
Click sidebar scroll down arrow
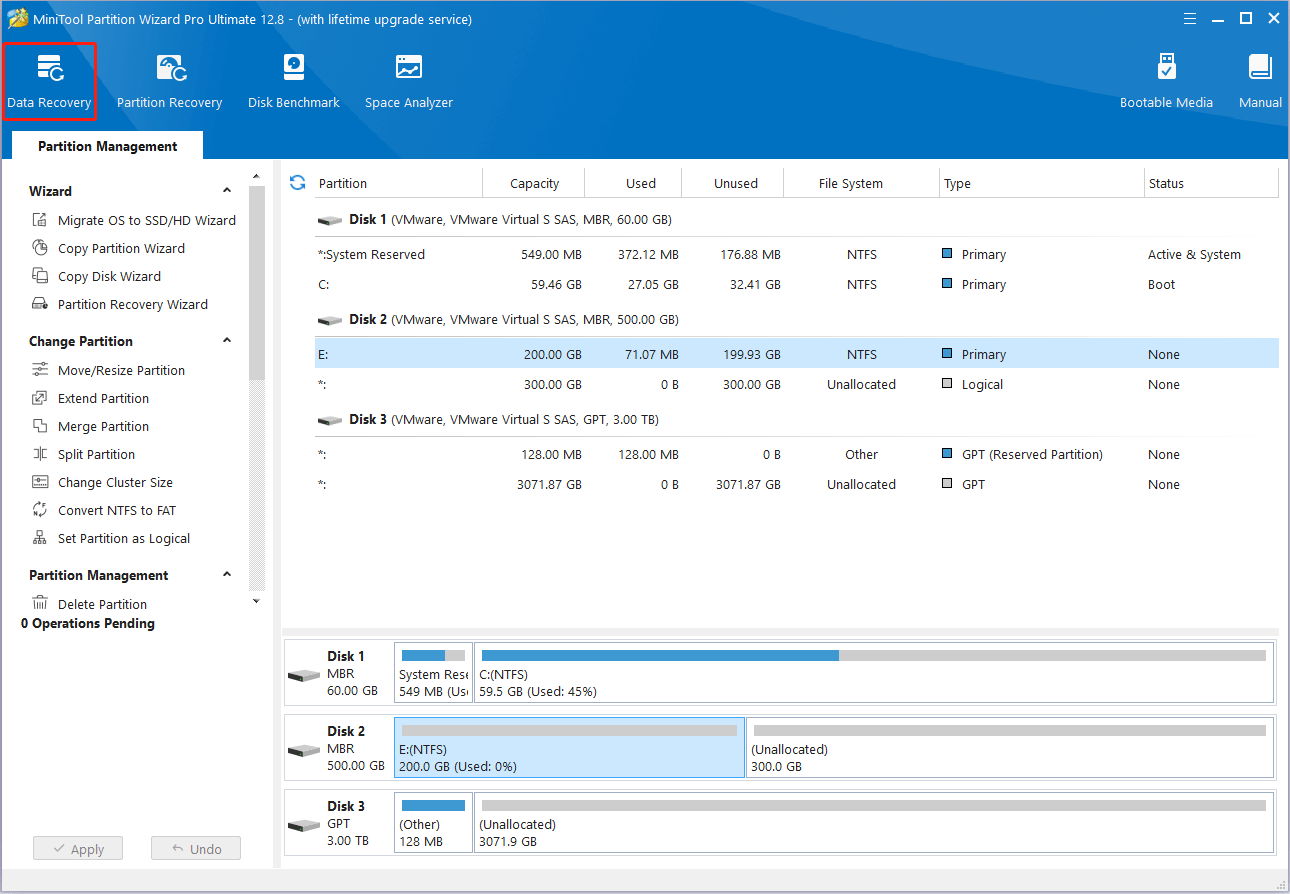point(257,601)
